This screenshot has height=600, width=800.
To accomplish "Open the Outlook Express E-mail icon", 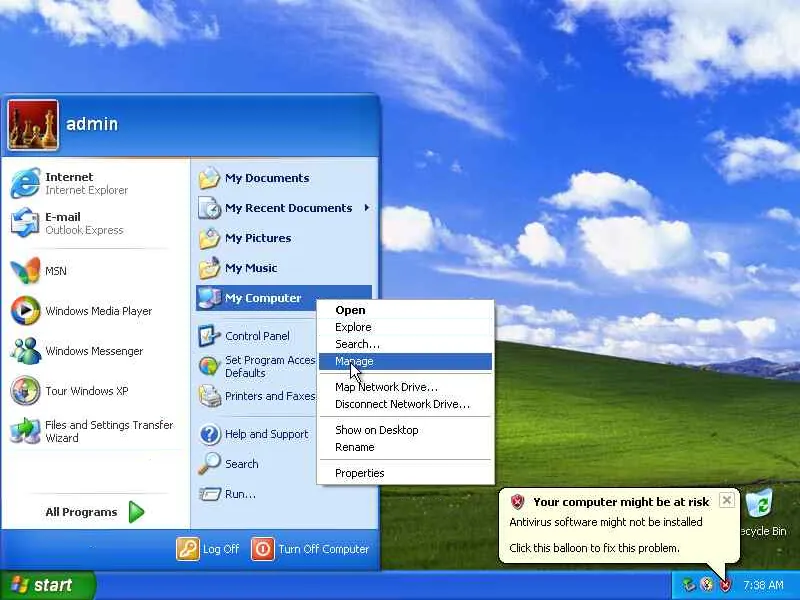I will [x=25, y=222].
